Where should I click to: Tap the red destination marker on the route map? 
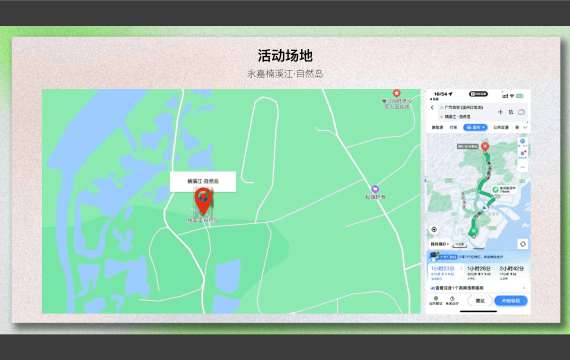coord(485,147)
